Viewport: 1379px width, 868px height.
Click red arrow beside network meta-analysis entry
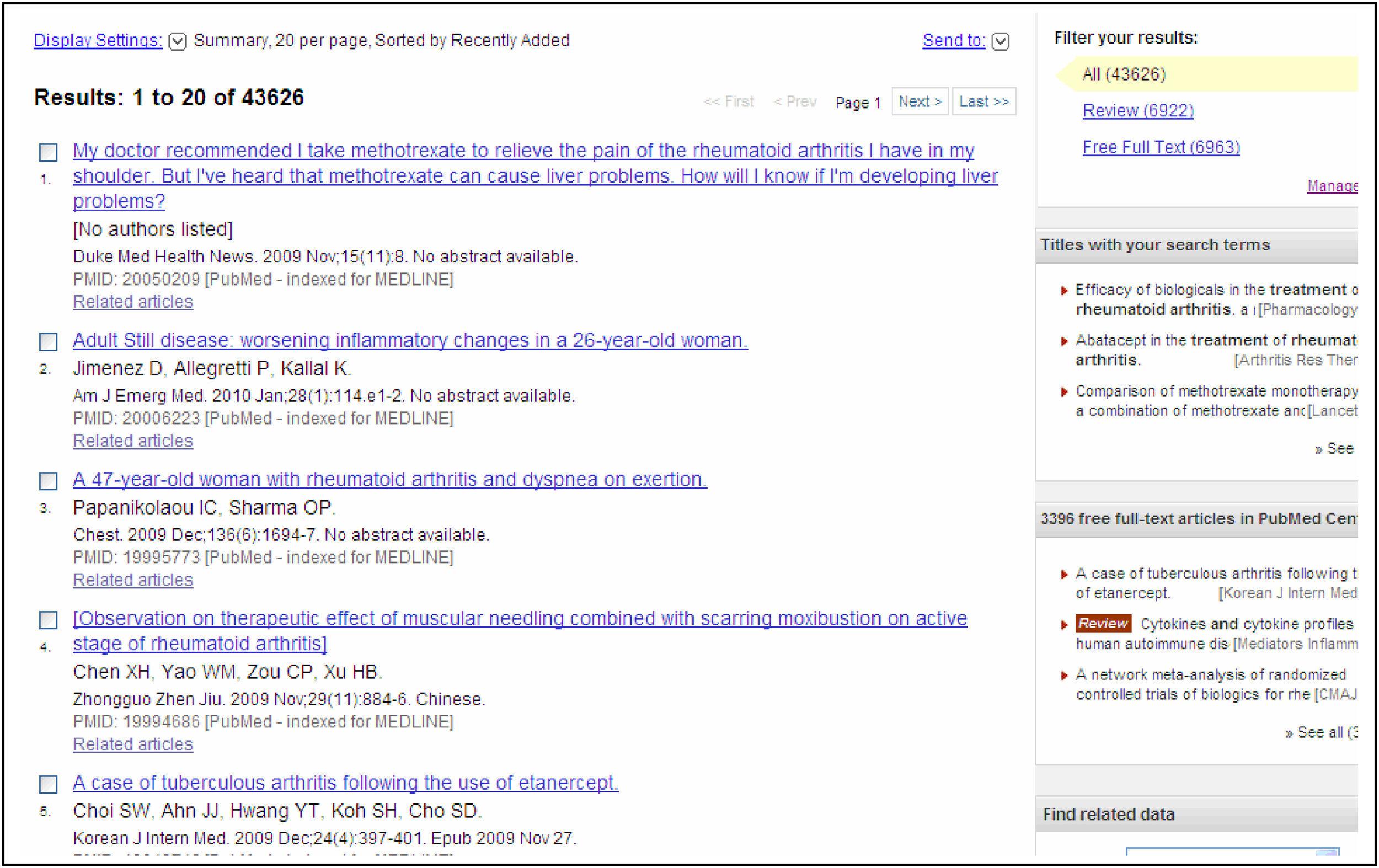coord(1064,676)
